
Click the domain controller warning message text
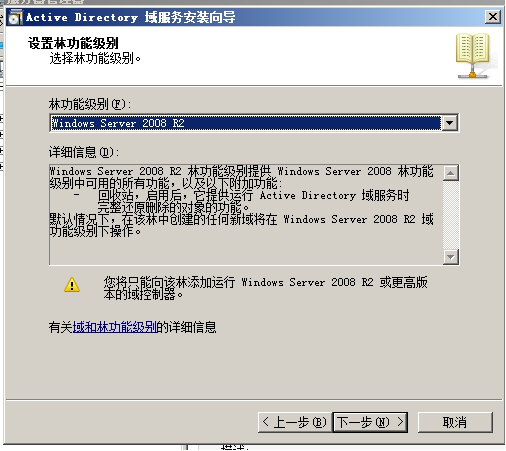[x=265, y=288]
